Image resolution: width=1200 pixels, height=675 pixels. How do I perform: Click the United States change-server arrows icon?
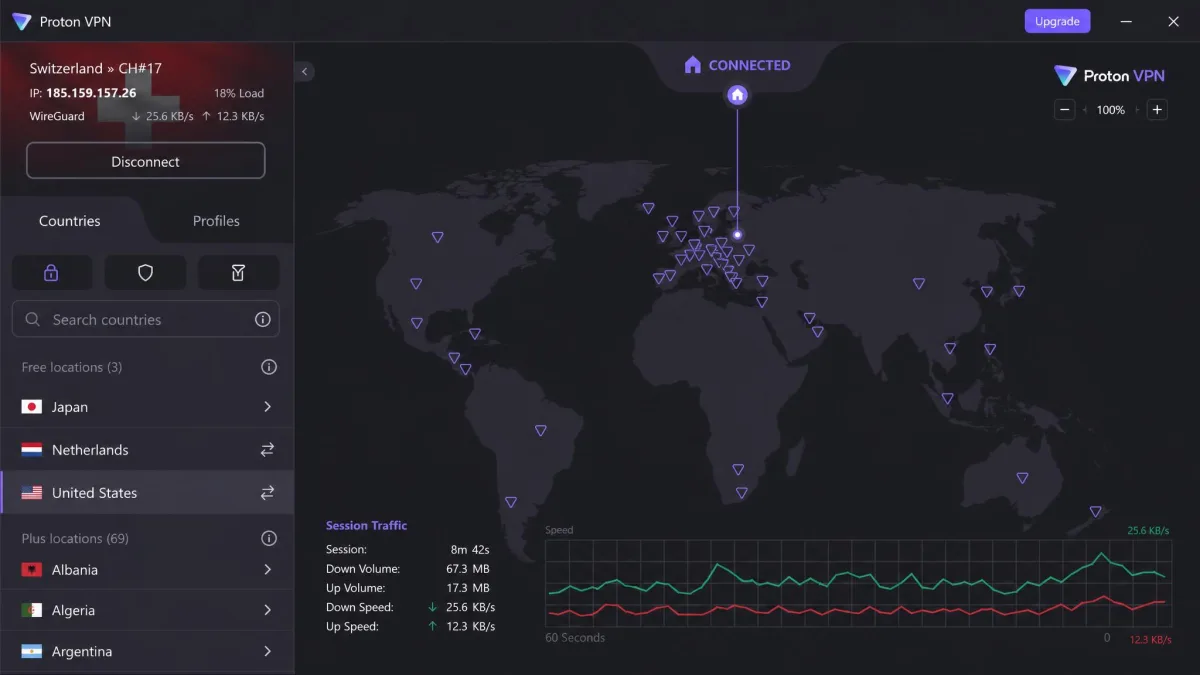tap(267, 493)
